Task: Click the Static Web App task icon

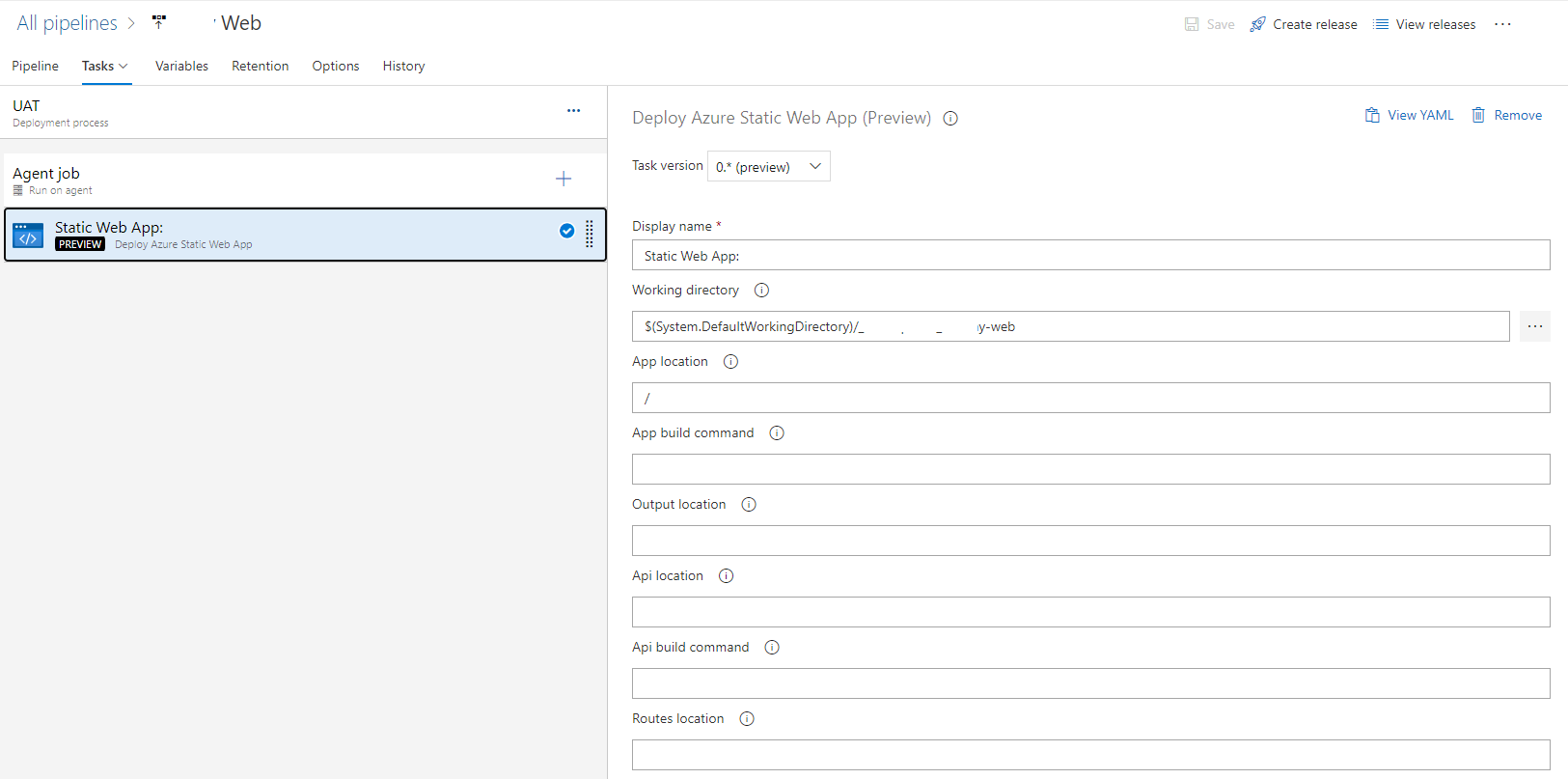Action: point(28,236)
